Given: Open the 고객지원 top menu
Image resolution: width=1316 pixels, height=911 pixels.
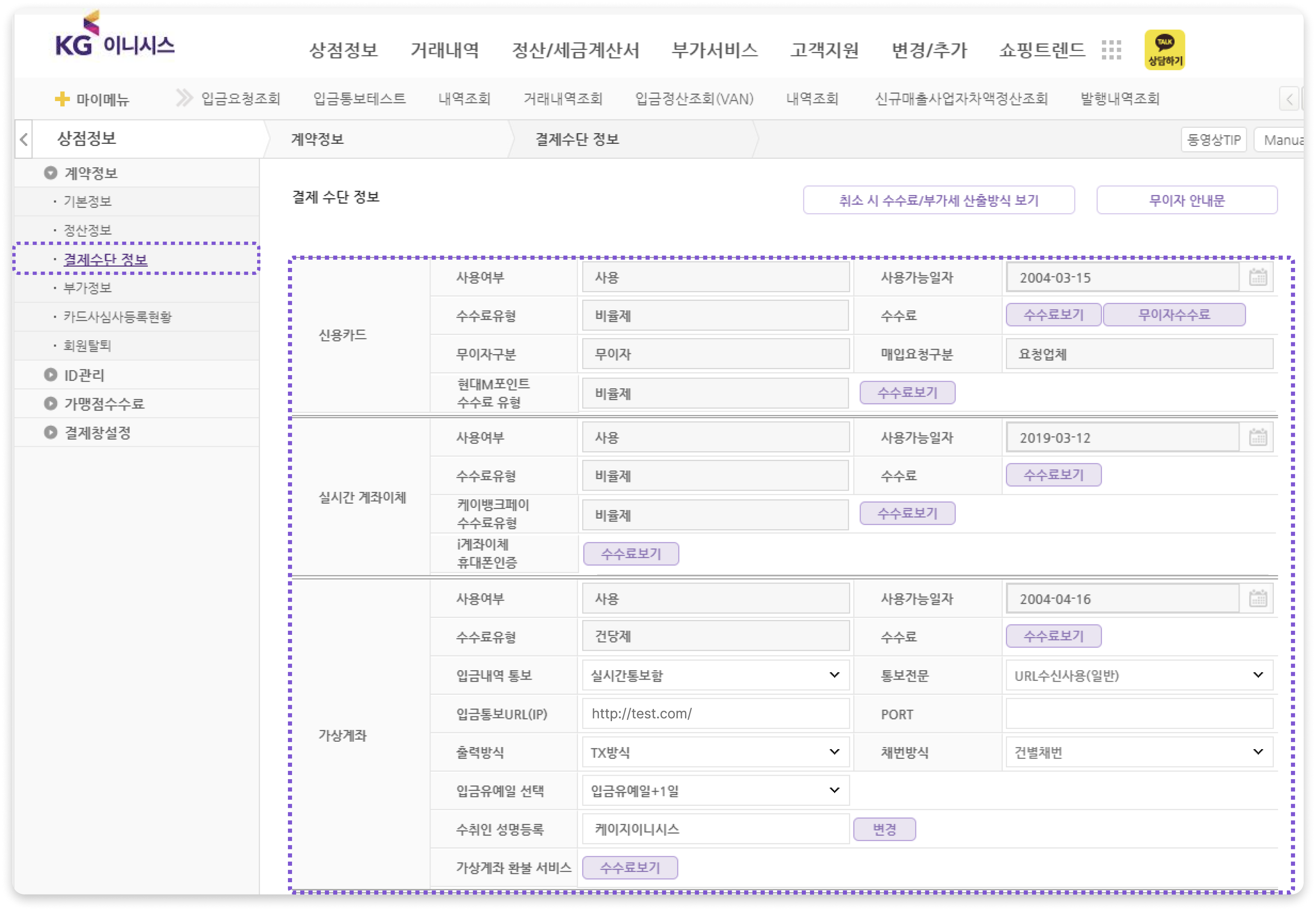Looking at the screenshot, I should click(x=824, y=50).
